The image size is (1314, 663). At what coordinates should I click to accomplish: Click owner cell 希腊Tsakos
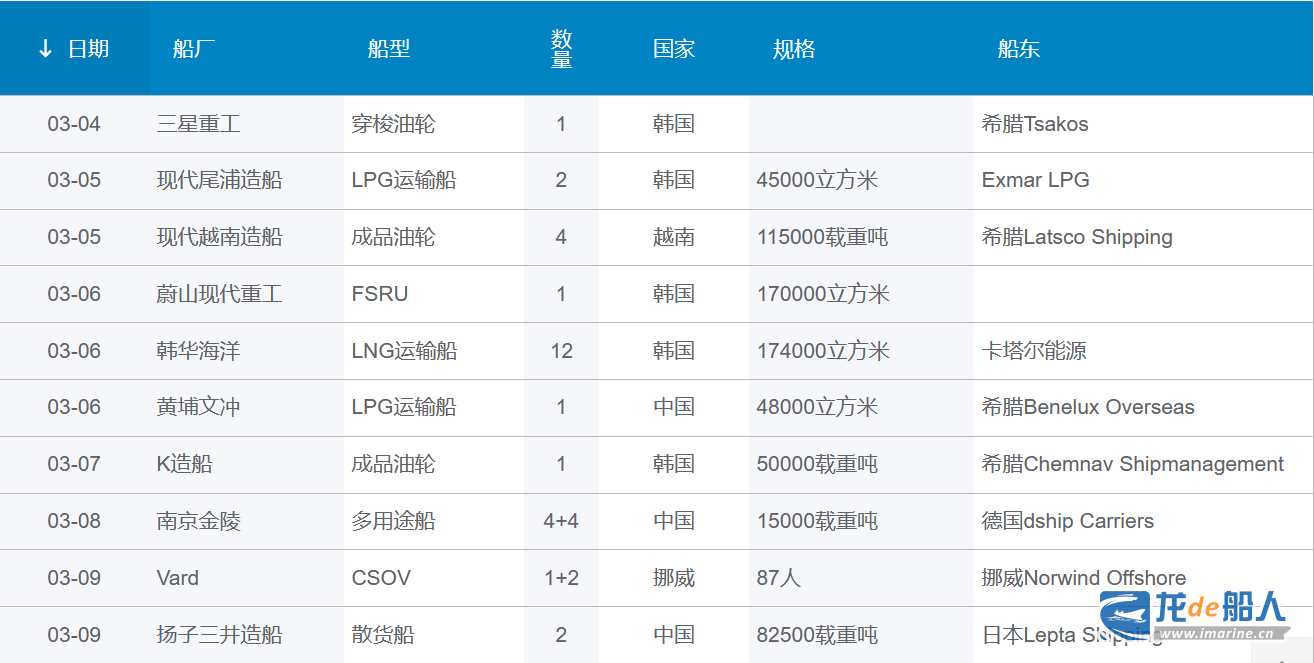pyautogui.click(x=1035, y=124)
